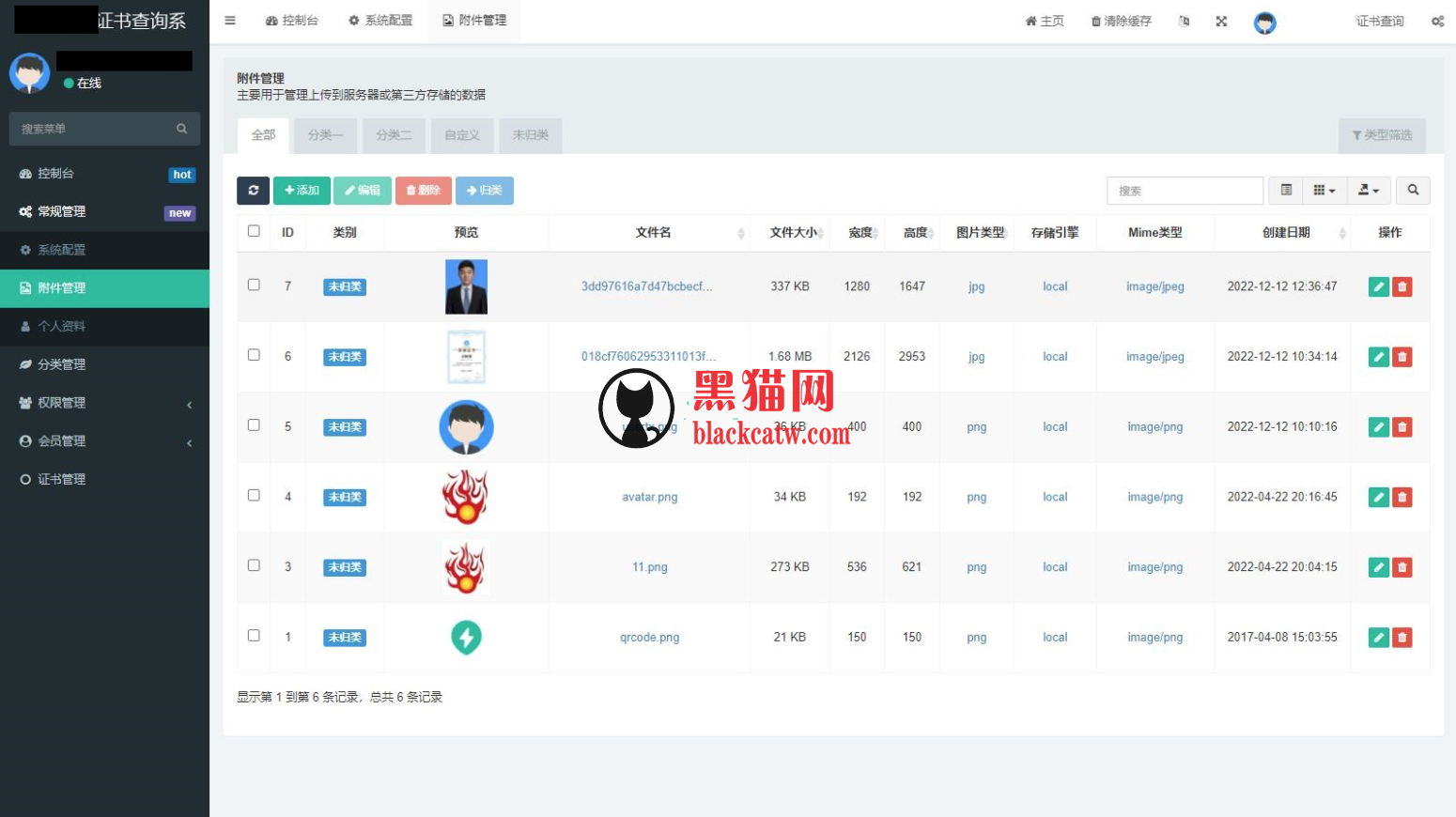This screenshot has height=817, width=1456.
Task: Switch to the 未归类 tab
Action: coord(531,135)
